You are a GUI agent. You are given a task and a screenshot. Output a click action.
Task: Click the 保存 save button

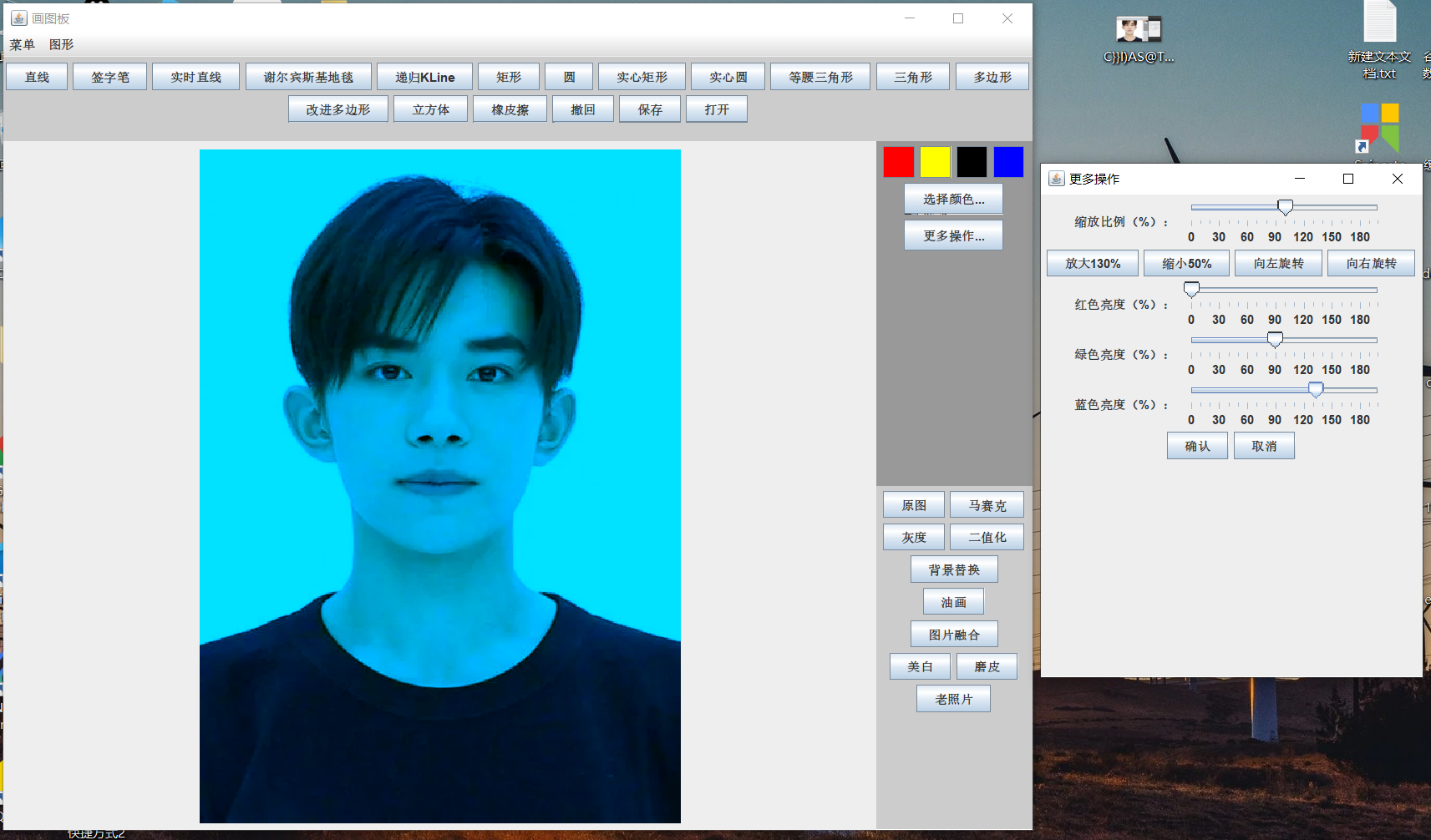[650, 109]
